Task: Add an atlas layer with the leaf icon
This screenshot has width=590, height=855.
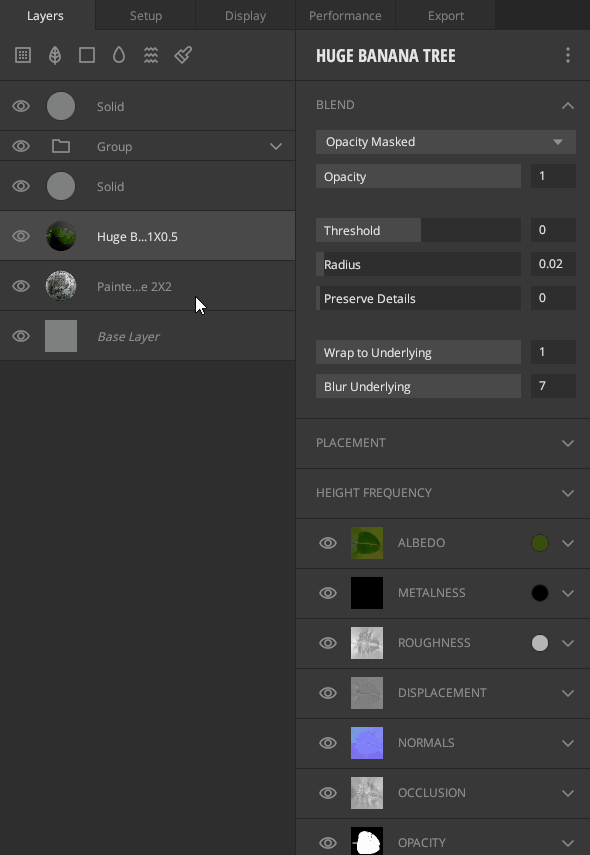Action: coord(55,55)
